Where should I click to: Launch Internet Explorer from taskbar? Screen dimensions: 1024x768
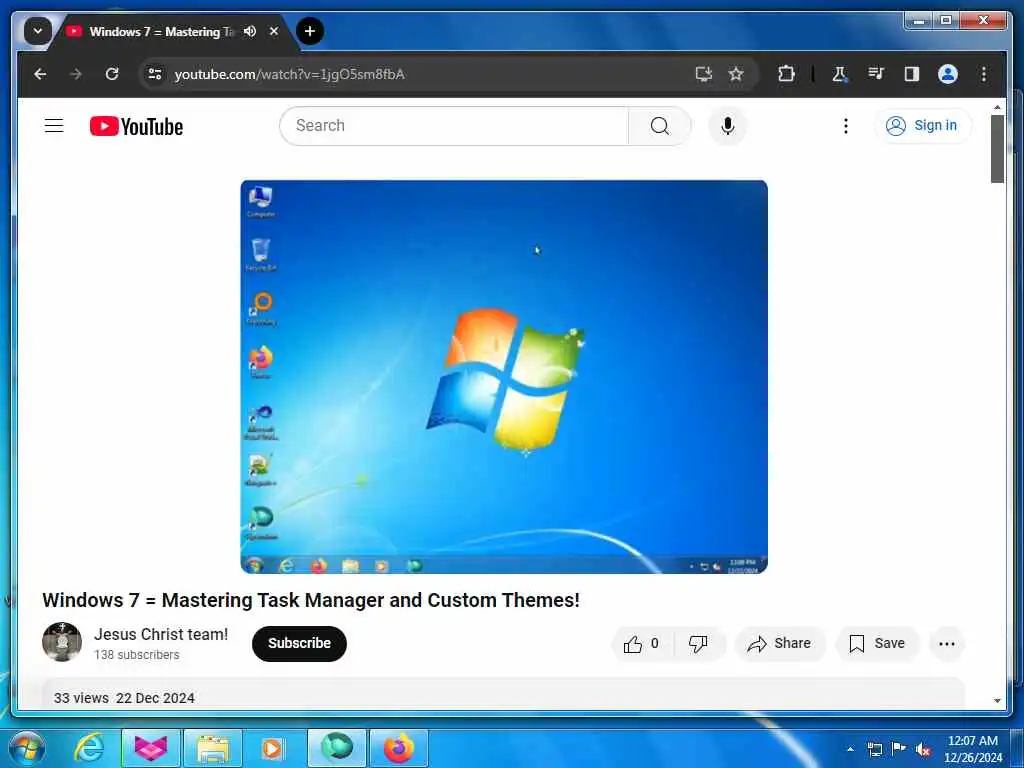(88, 748)
